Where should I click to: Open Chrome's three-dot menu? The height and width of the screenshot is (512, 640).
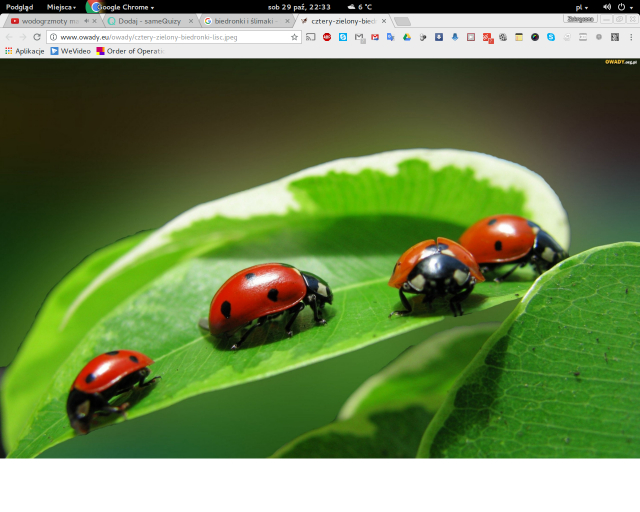pyautogui.click(x=631, y=37)
